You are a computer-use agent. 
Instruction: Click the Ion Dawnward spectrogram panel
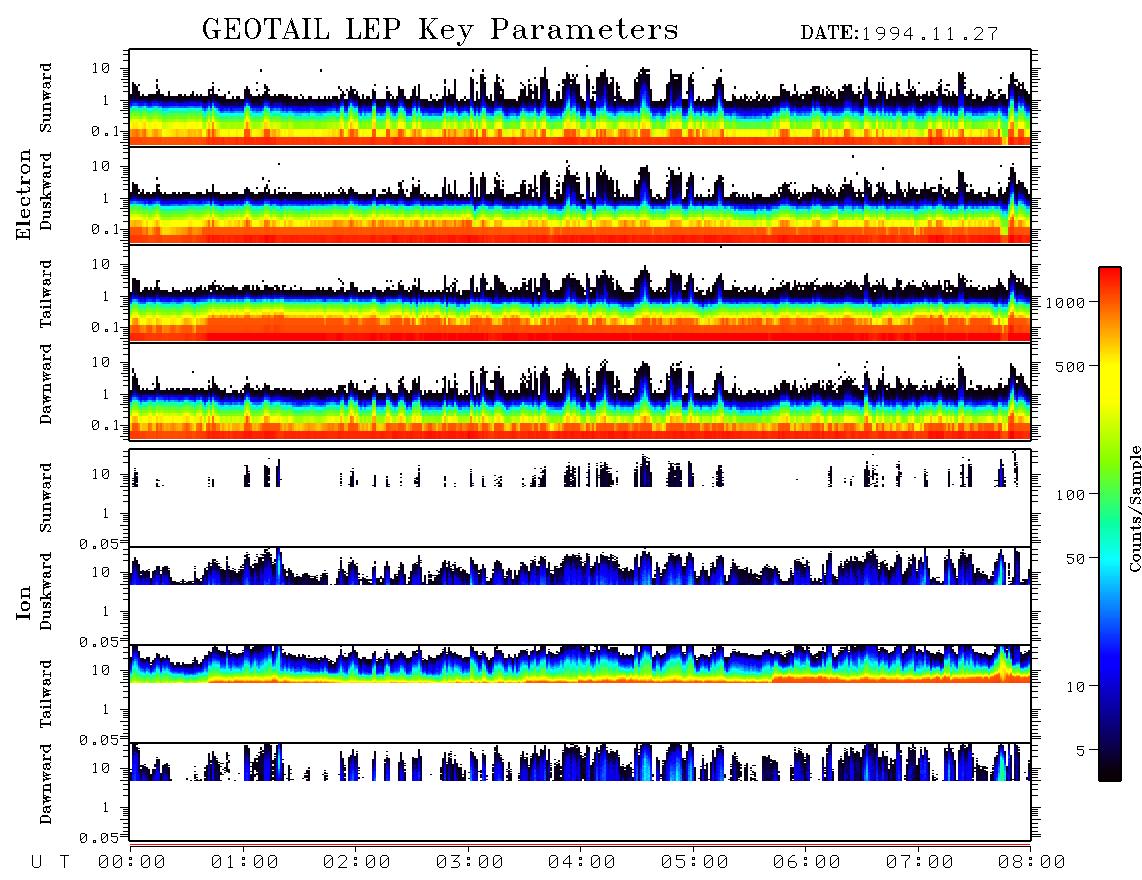(x=580, y=792)
